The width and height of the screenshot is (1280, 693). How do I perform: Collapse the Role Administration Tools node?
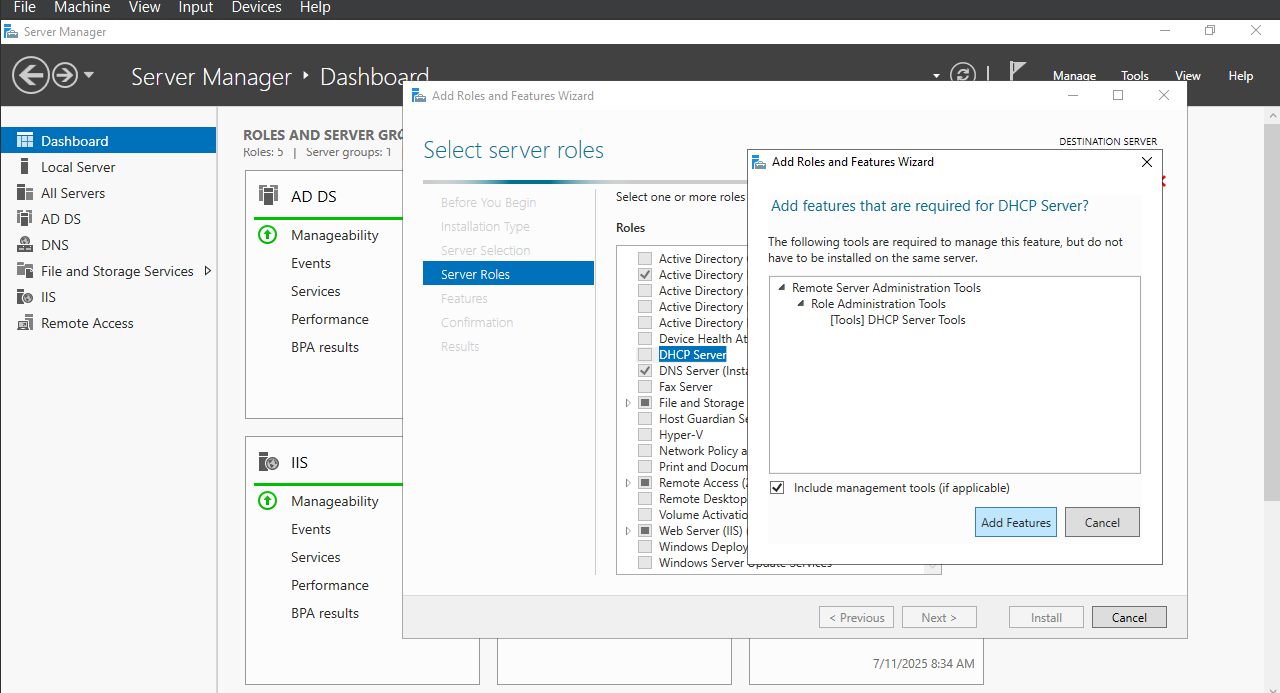coord(801,304)
